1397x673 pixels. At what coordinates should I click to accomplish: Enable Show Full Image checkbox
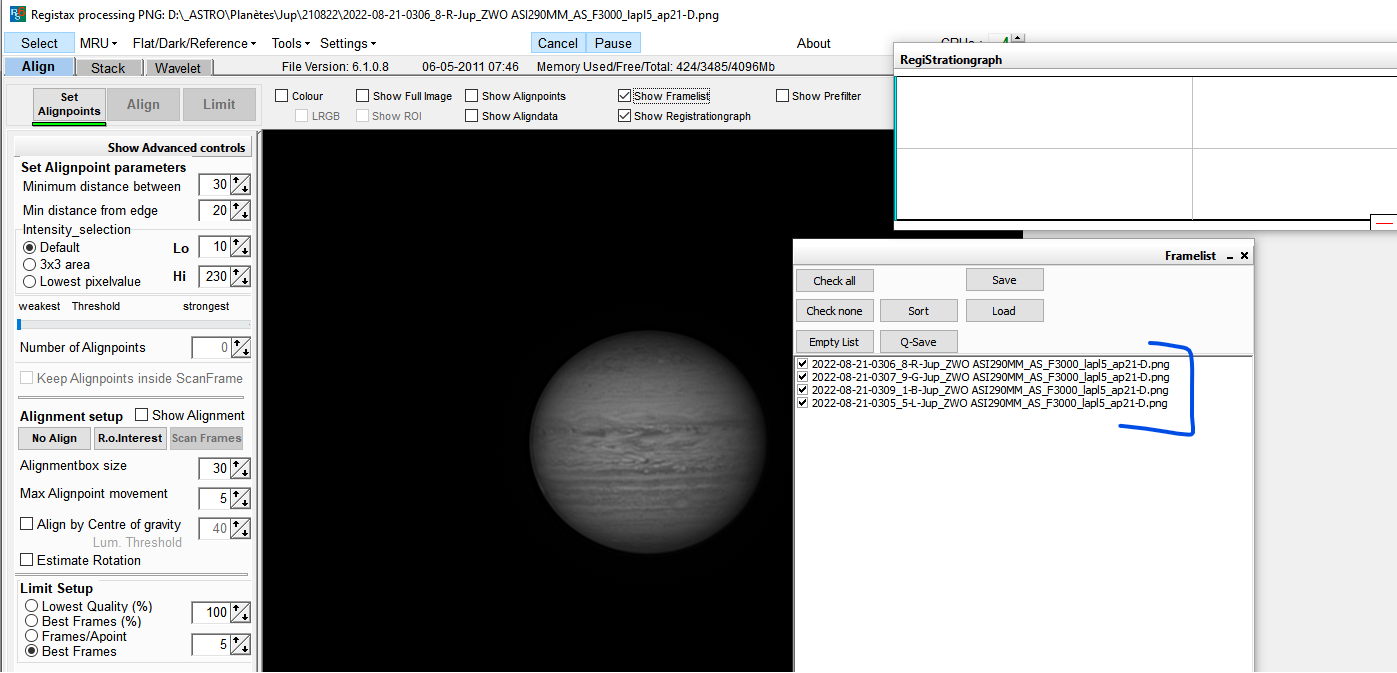tap(363, 96)
